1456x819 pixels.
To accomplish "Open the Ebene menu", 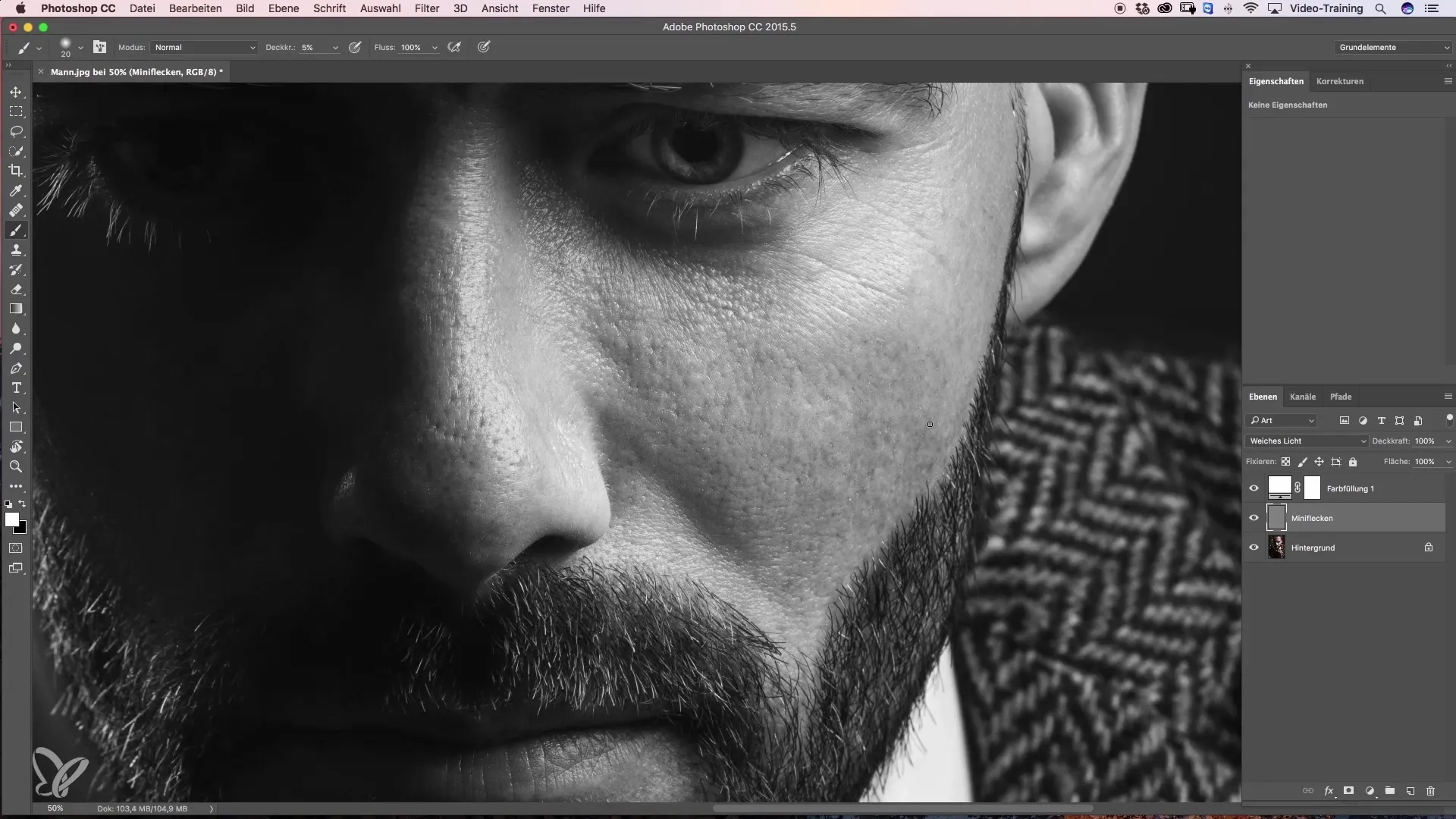I will 284,8.
